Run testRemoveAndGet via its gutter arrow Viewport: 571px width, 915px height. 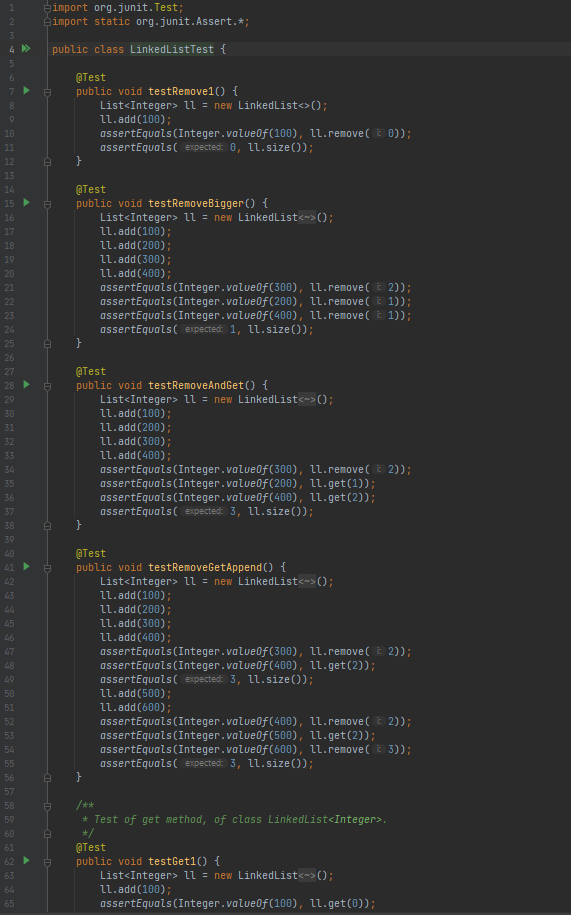(x=26, y=385)
